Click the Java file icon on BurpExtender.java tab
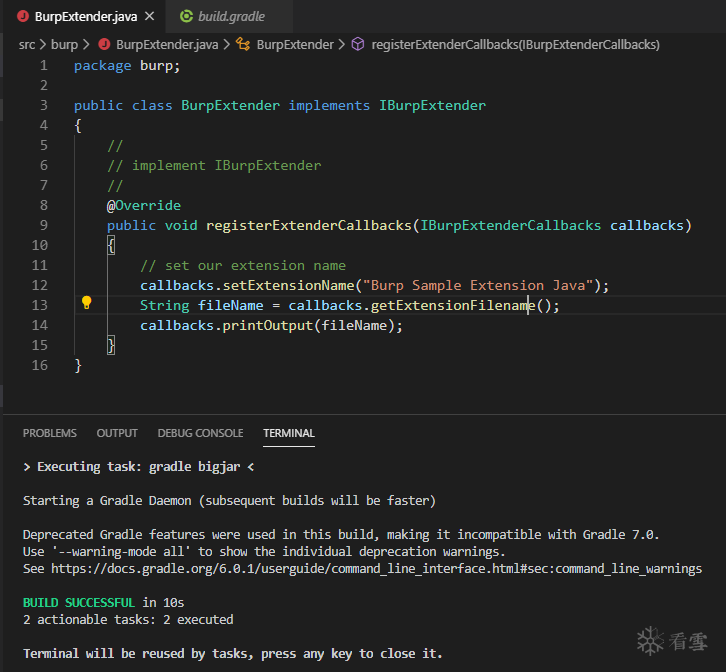Viewport: 726px width, 672px height. (23, 16)
